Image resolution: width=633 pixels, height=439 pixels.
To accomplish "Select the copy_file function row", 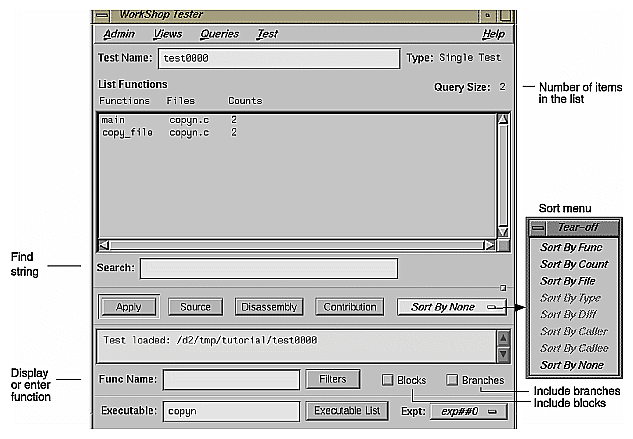I will [297, 132].
